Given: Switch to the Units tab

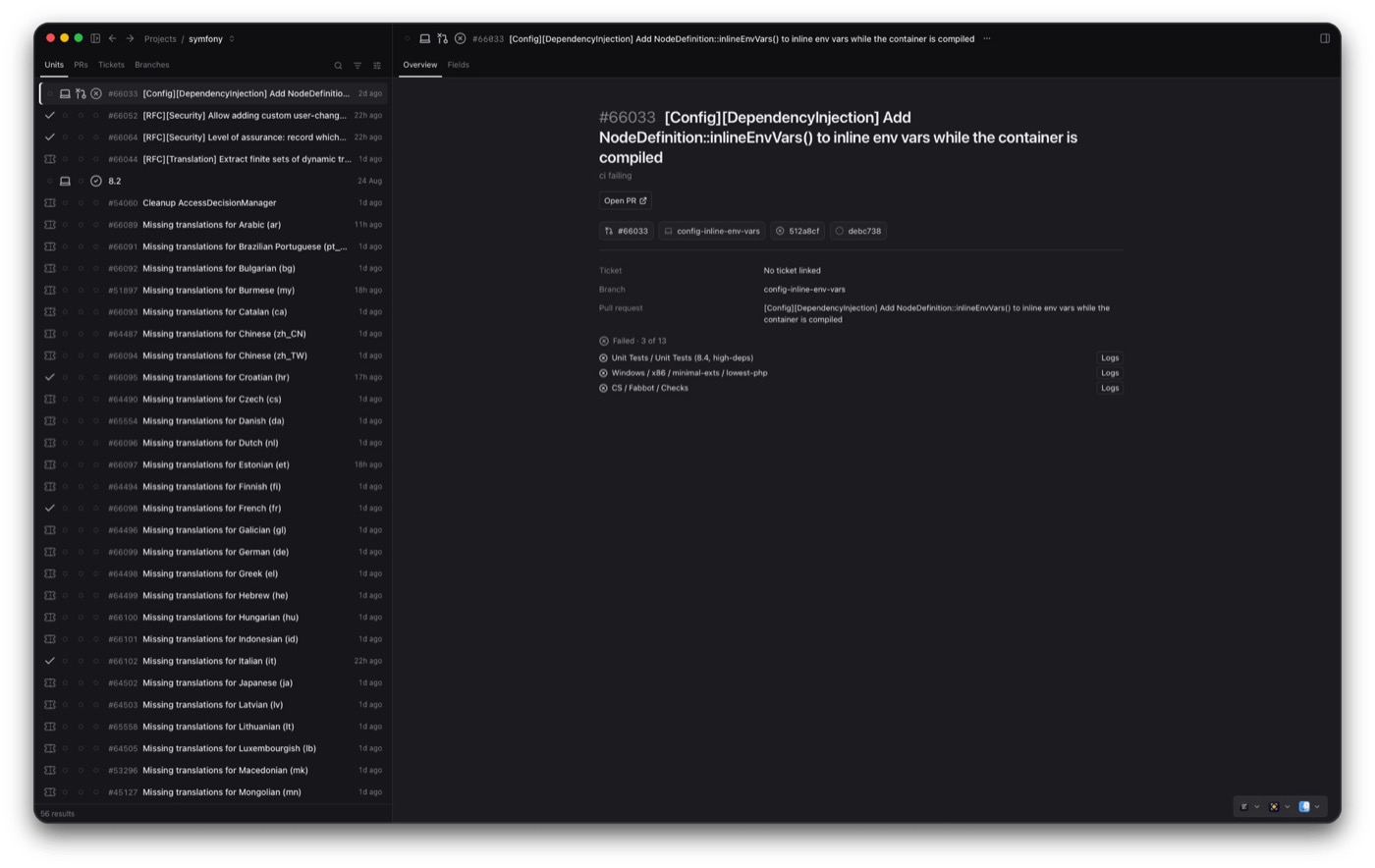Looking at the screenshot, I should 54,65.
